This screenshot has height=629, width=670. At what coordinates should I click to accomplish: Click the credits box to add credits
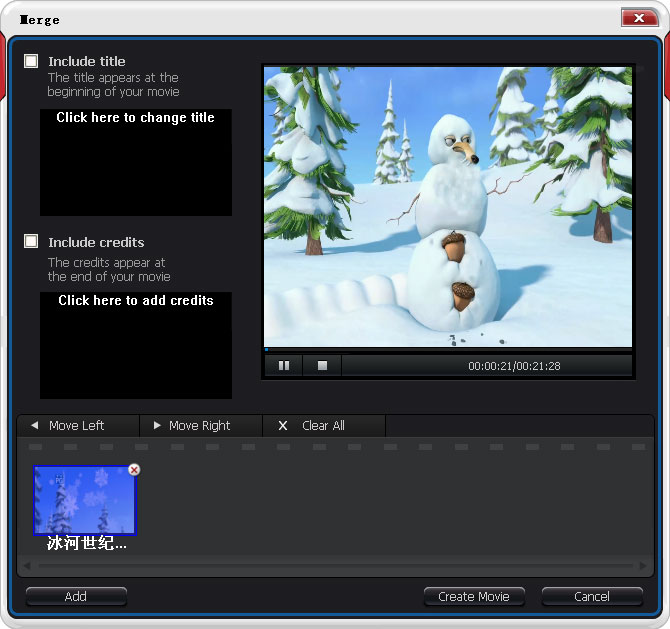tap(136, 345)
